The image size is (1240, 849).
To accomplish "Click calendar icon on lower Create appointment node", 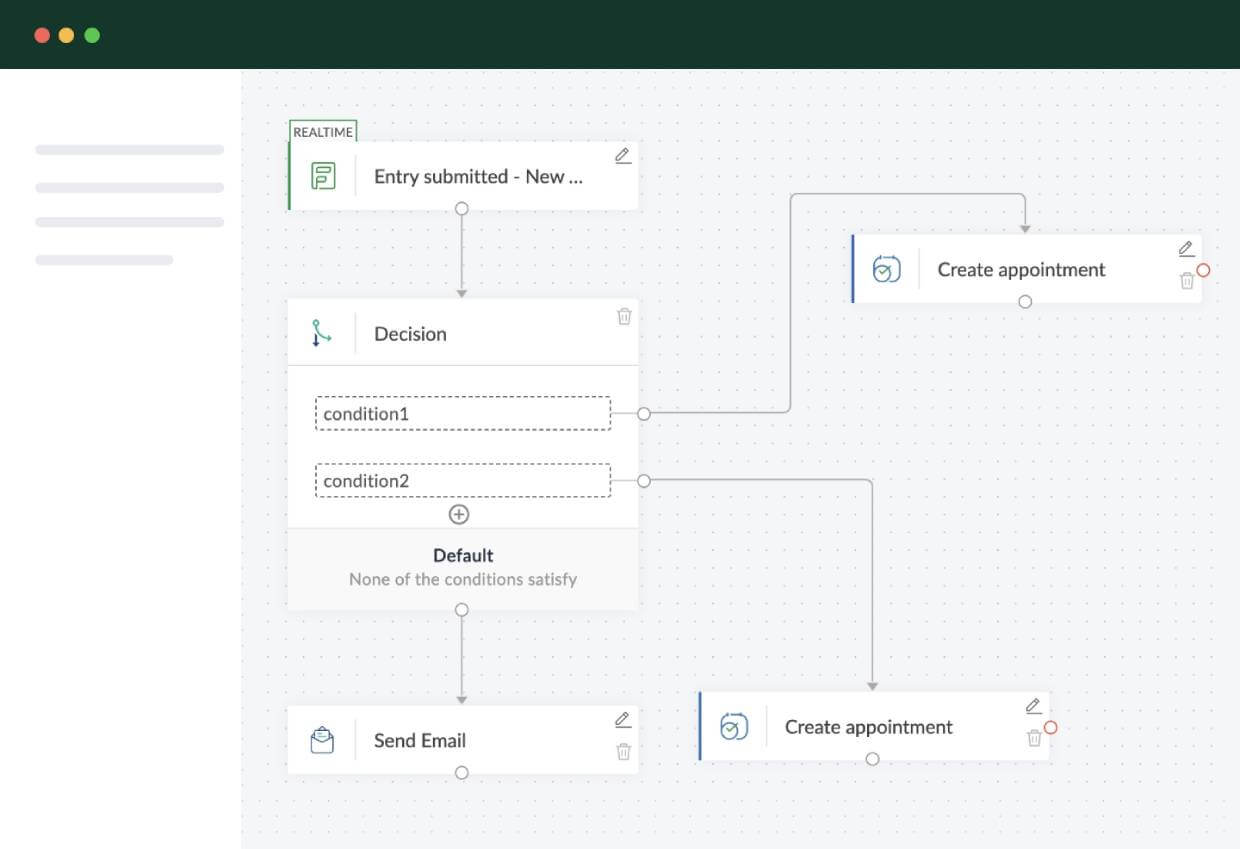I will coord(734,726).
